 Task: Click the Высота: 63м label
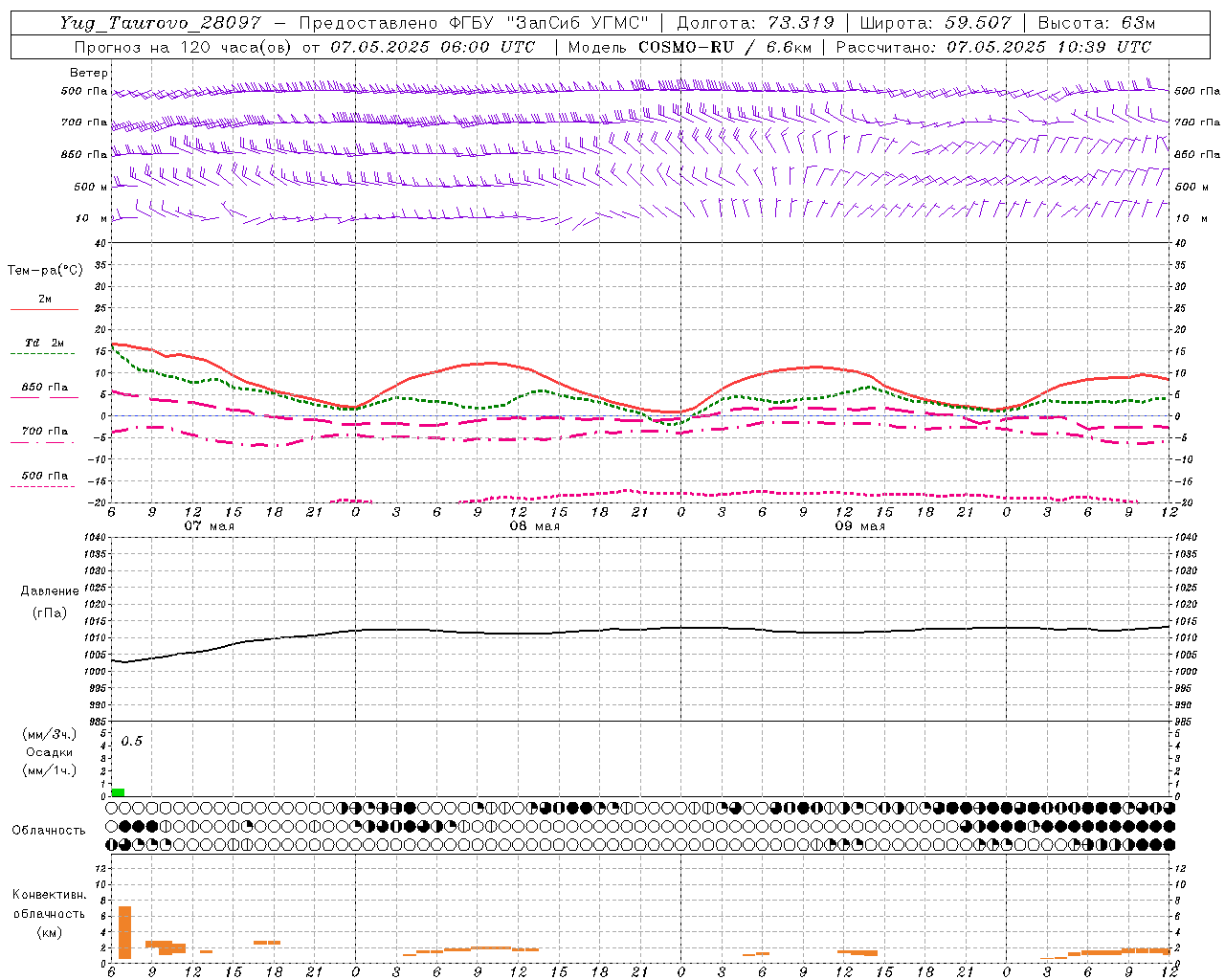pyautogui.click(x=1097, y=23)
